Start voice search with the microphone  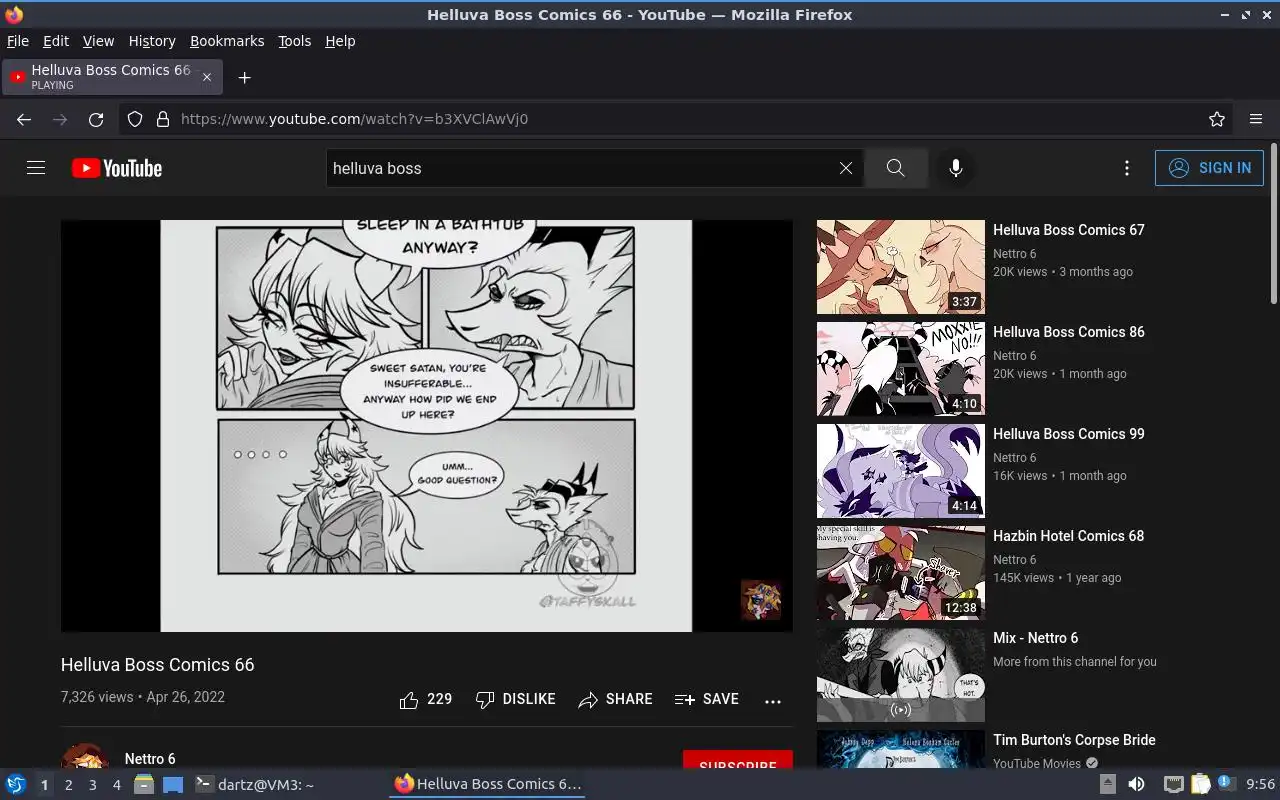[x=956, y=168]
